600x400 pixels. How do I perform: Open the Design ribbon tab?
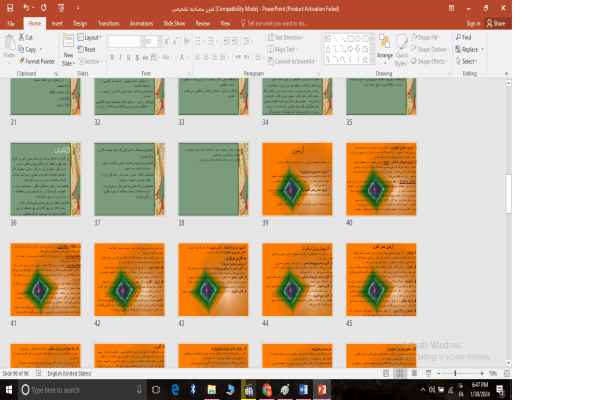tap(80, 21)
